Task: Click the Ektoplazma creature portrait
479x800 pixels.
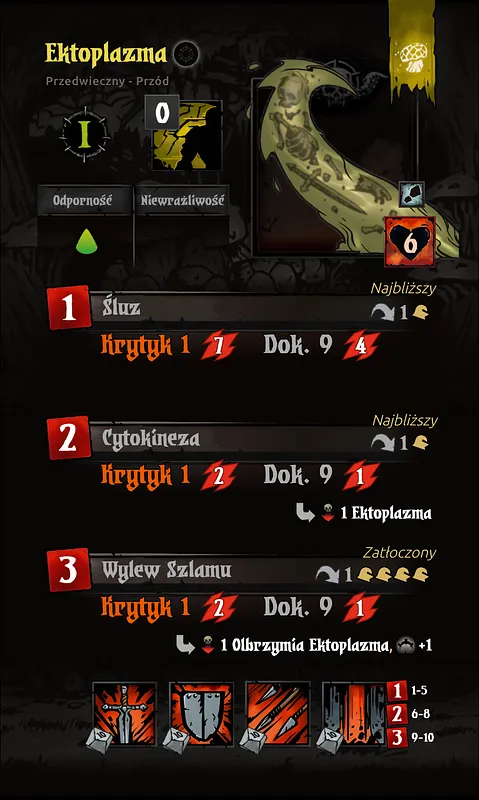Action: [x=334, y=166]
